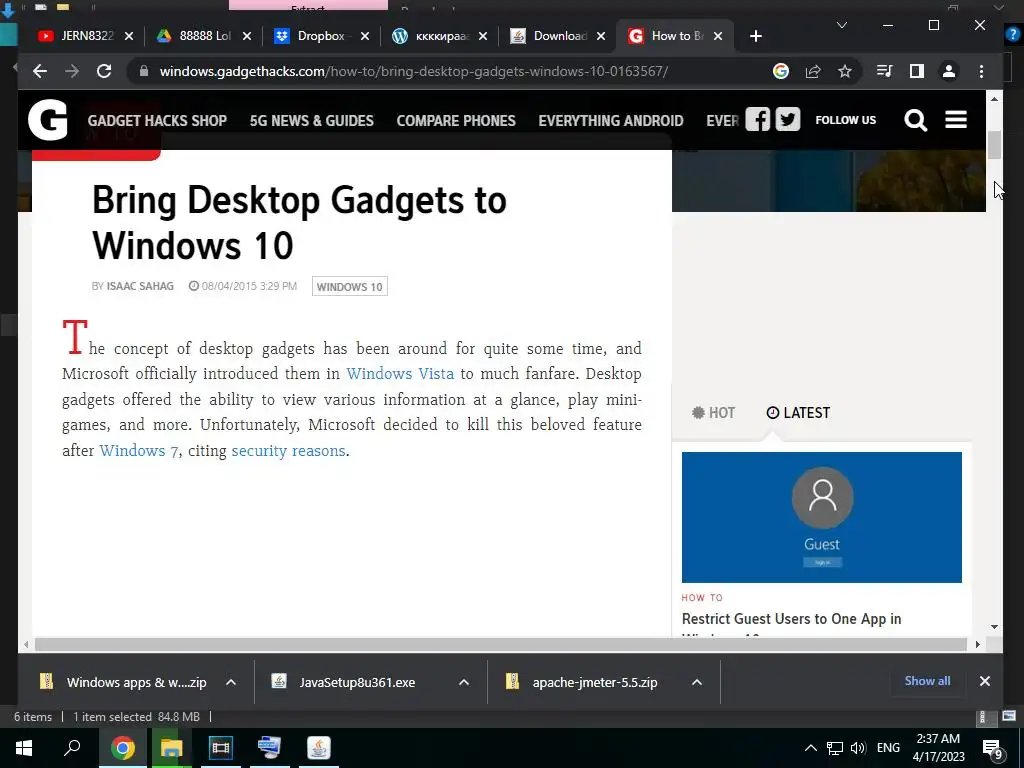Open COMPARE PHONES menu item
The height and width of the screenshot is (768, 1024).
[x=456, y=121]
